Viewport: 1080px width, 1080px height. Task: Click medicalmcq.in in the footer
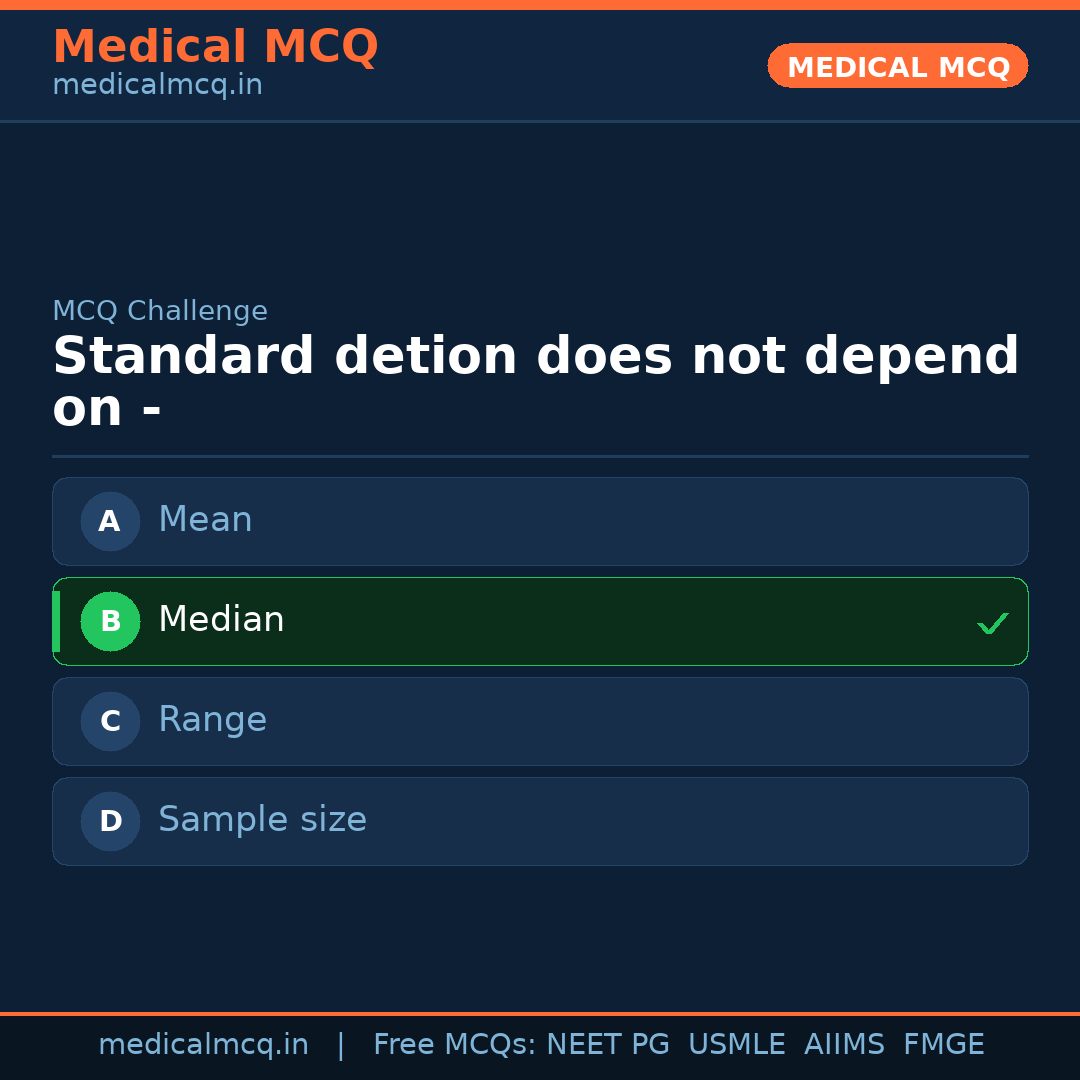pos(204,1044)
